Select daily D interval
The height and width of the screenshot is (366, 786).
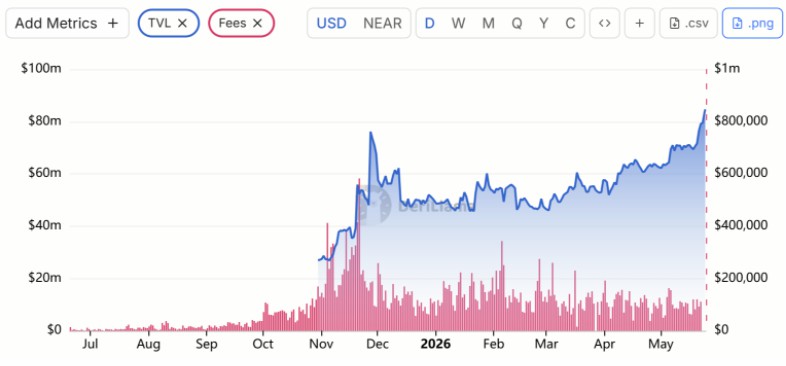pyautogui.click(x=430, y=23)
